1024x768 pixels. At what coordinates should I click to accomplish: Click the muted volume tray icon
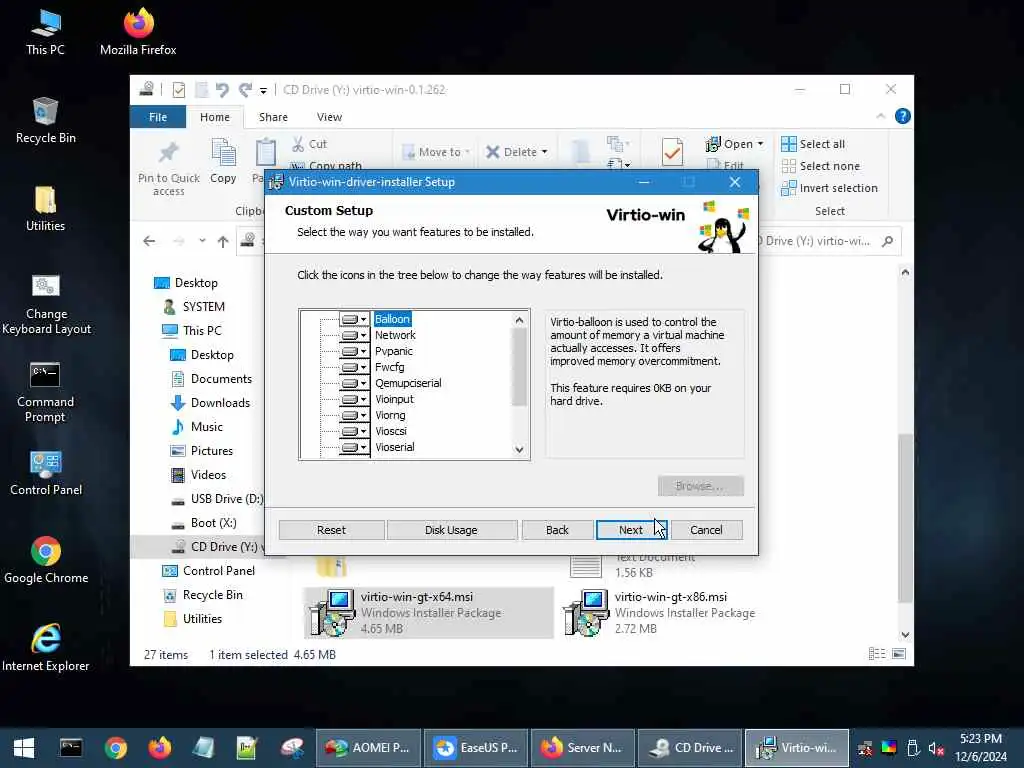point(936,748)
